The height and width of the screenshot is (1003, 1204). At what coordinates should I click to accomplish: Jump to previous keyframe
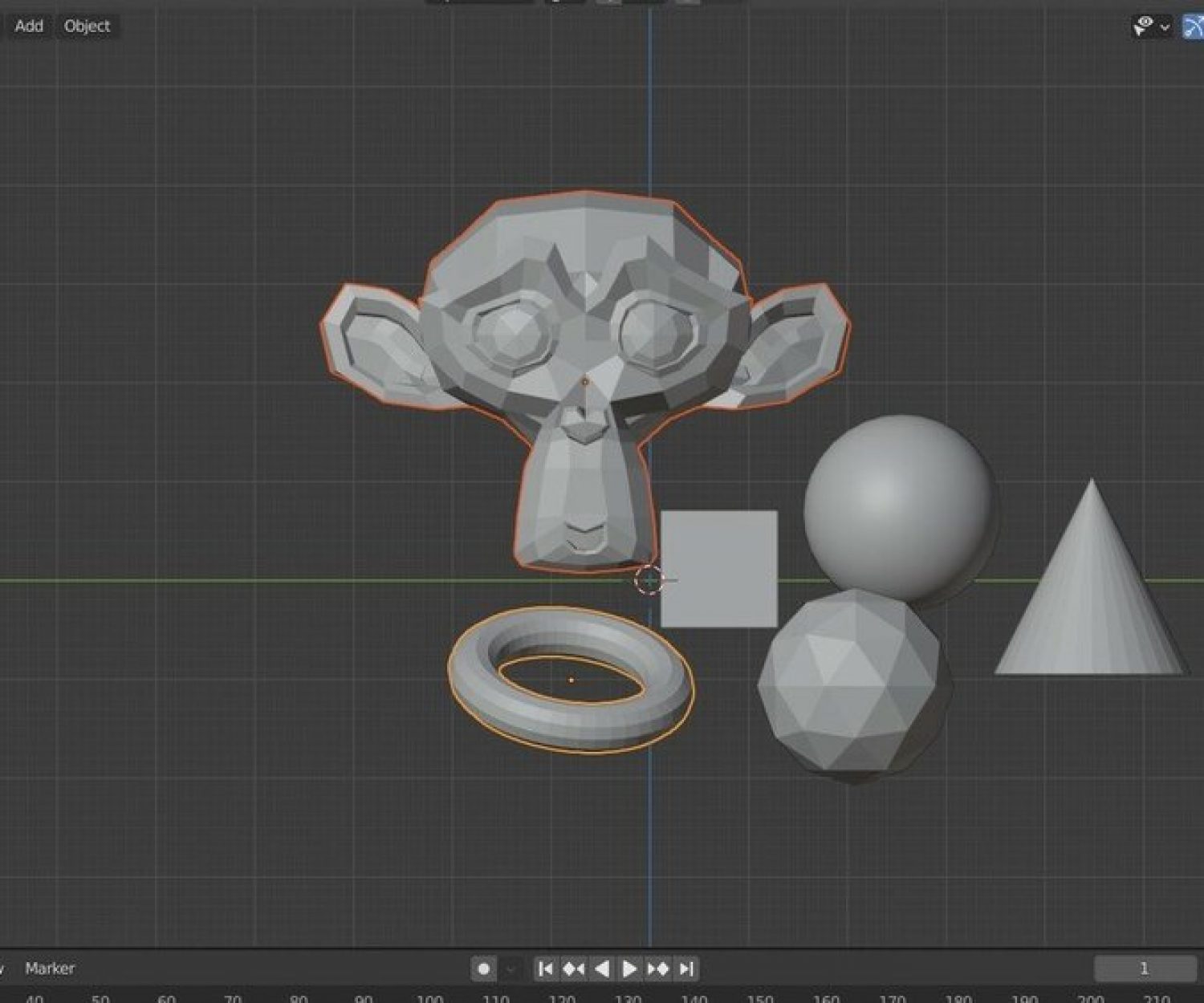click(x=574, y=968)
